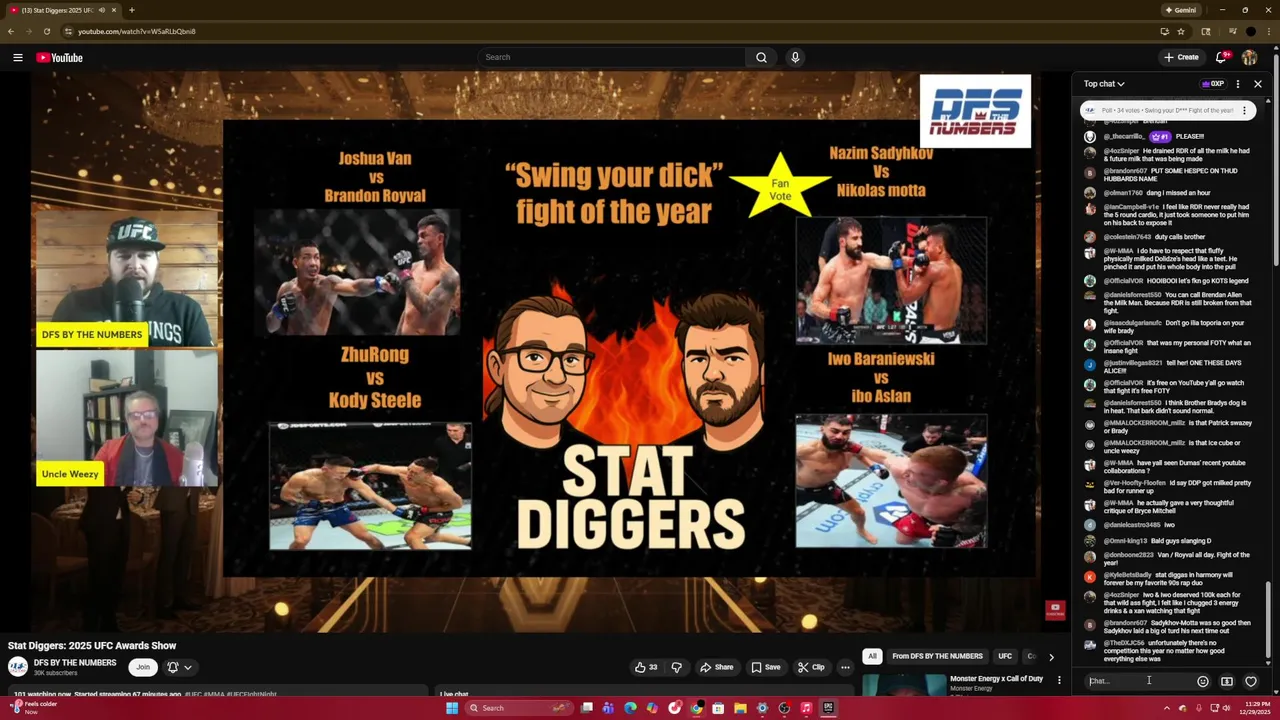Click @KyleBetsBadly chat message
The image size is (1280, 720).
pos(1169,579)
